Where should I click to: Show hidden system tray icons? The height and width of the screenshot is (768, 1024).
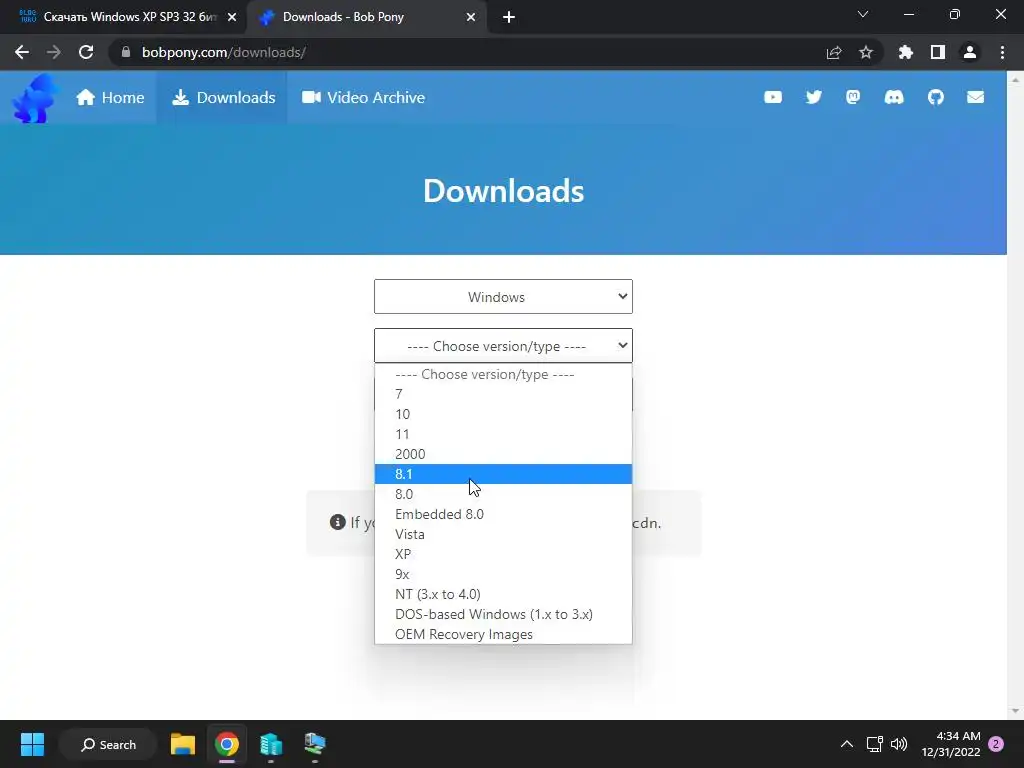(846, 744)
